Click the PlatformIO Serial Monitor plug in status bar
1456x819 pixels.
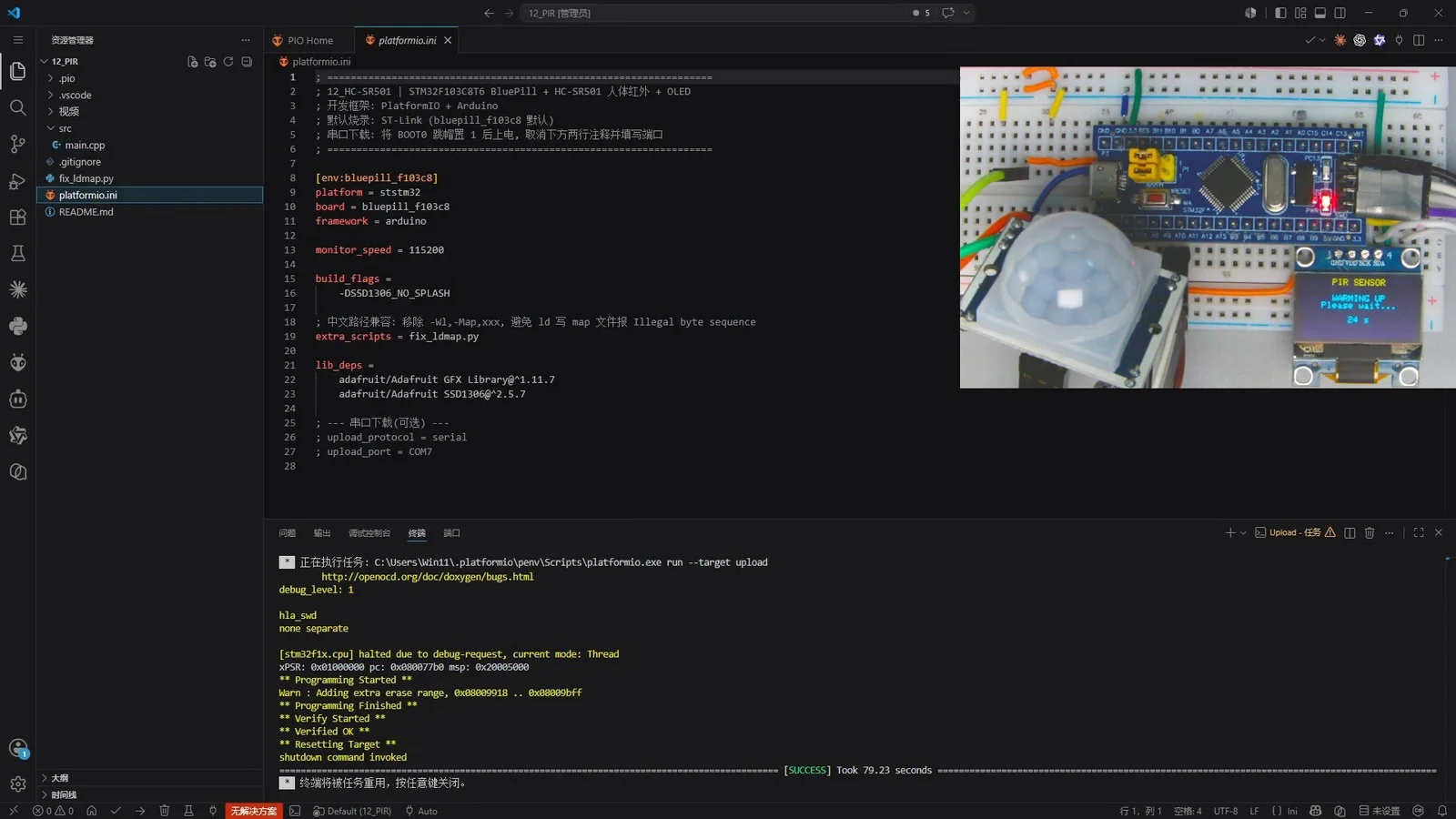tap(213, 811)
